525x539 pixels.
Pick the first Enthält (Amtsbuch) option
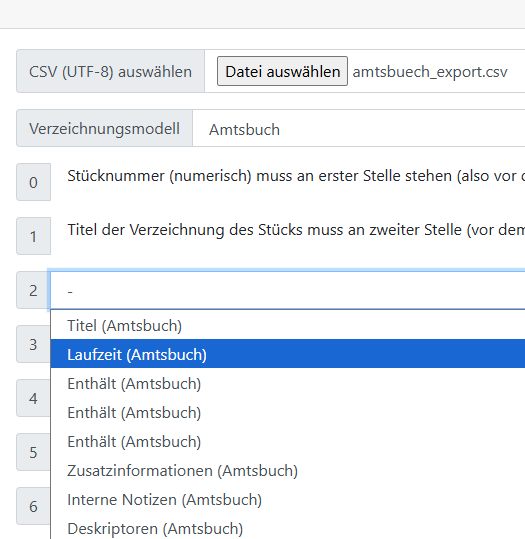[x=287, y=383]
